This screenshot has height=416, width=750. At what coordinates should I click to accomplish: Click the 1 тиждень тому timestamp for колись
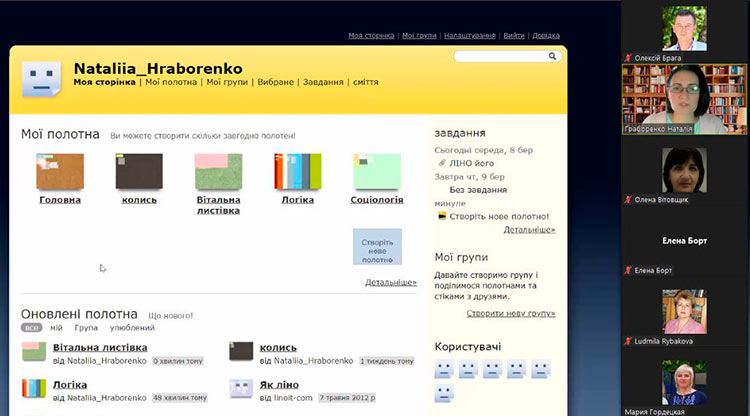387,361
